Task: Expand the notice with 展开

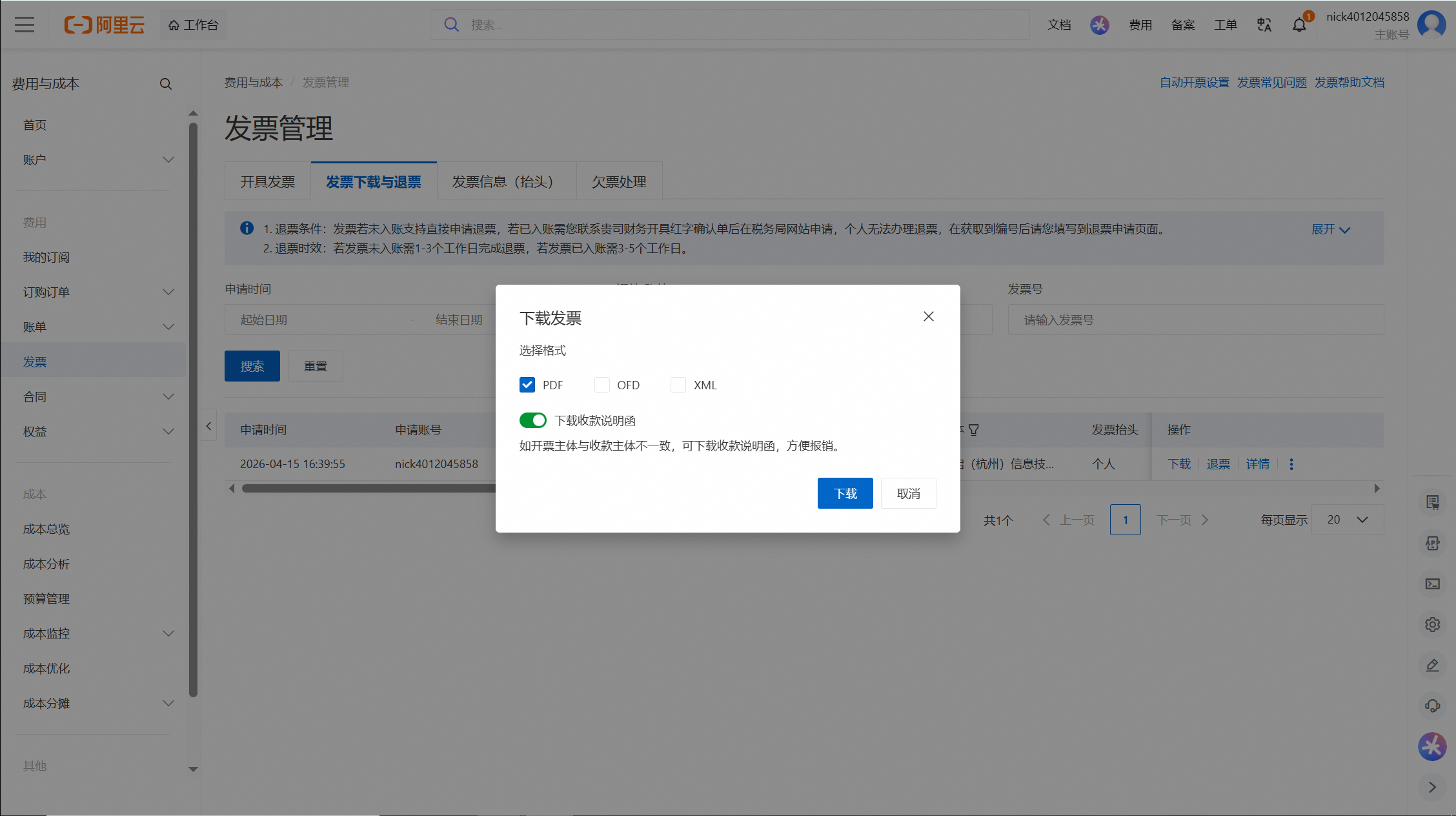Action: click(x=1331, y=229)
